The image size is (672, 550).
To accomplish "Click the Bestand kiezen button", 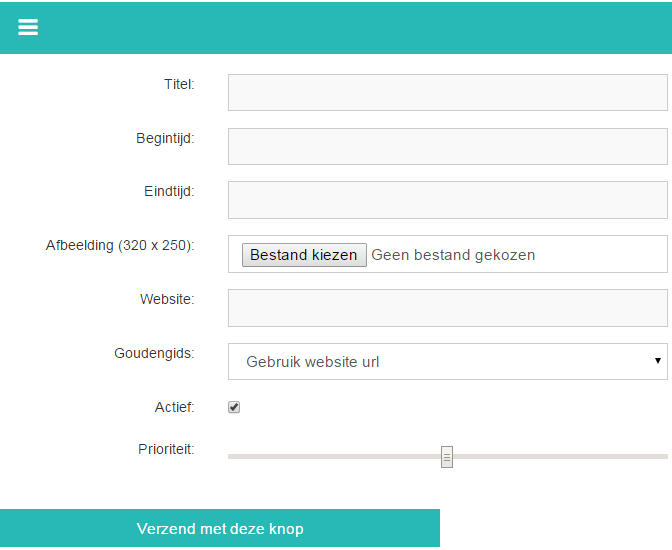I will click(304, 255).
